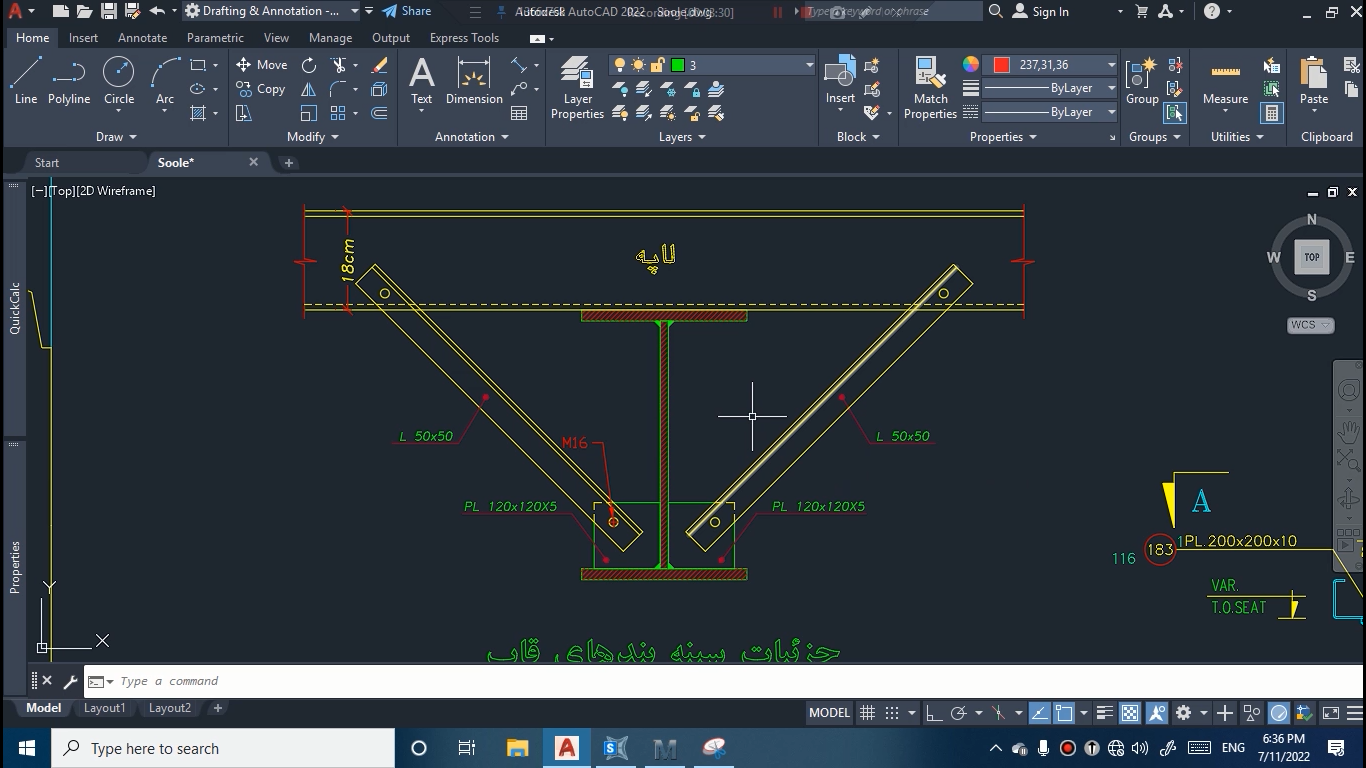Click the [2D Wireframe] visual style label
The height and width of the screenshot is (768, 1366).
pyautogui.click(x=116, y=191)
